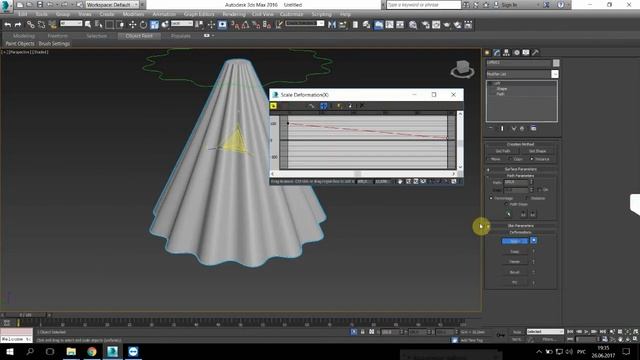640x360 pixels.
Task: Open the Workspace: Default dropdown
Action: 113,4
